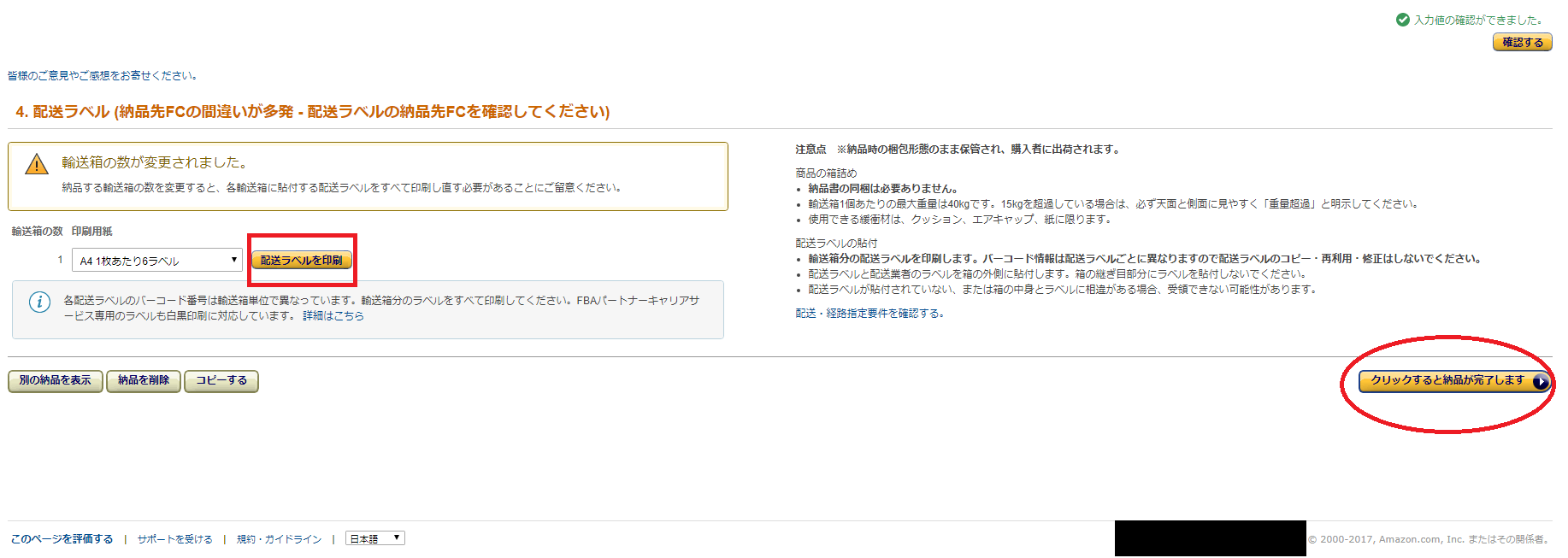Click the 納品を削除 button
Screen dimensions: 1568x558
144,381
